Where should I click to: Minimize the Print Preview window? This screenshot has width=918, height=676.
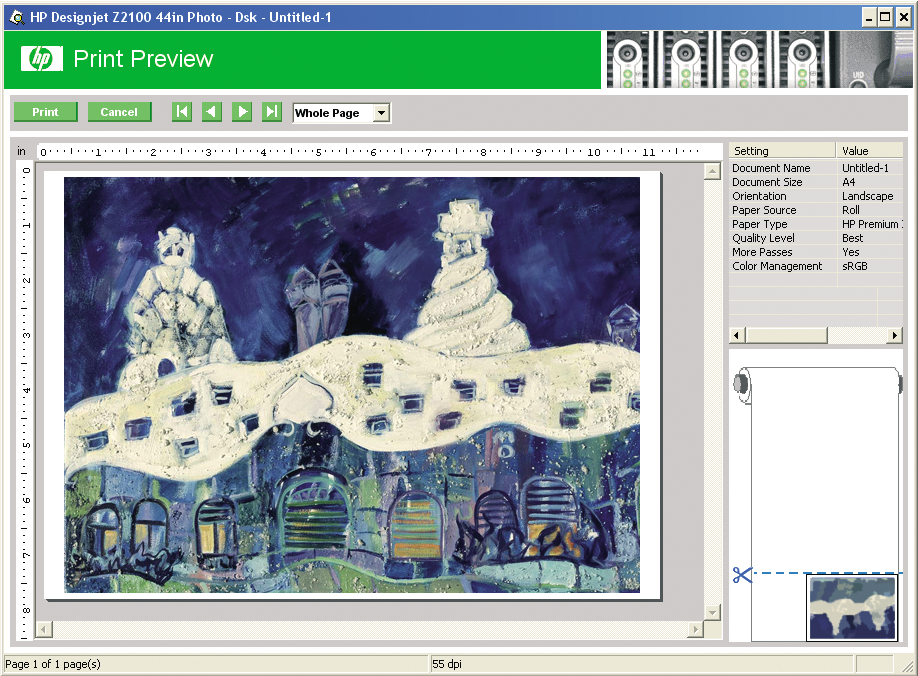[869, 18]
